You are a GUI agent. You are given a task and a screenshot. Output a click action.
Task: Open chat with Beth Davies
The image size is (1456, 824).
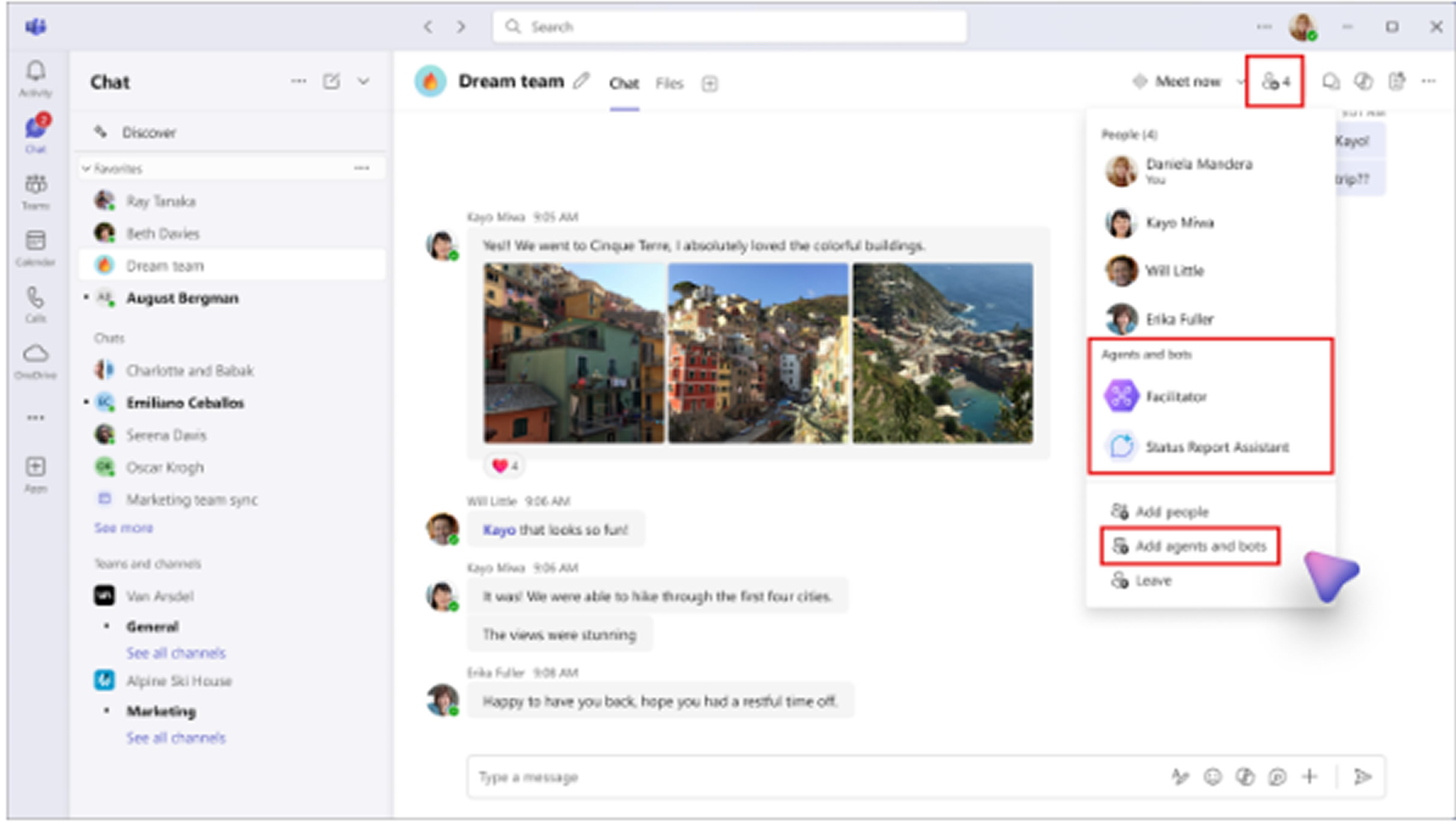point(232,233)
